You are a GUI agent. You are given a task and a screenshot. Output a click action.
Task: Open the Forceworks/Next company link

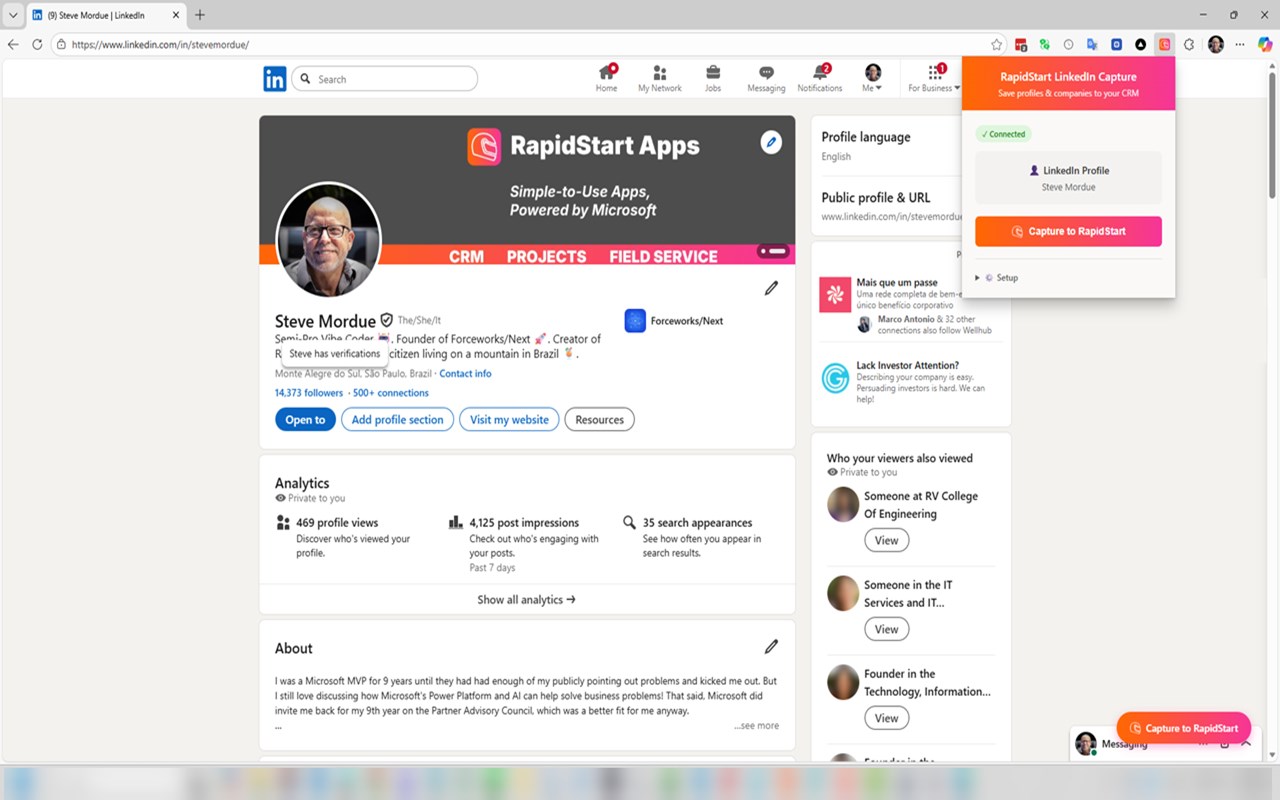pos(673,321)
